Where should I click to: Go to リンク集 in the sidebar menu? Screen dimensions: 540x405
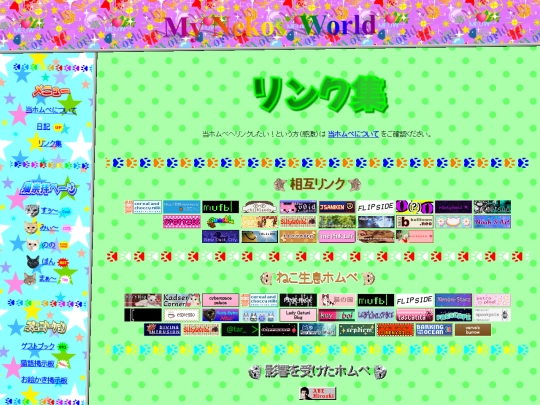[x=50, y=143]
